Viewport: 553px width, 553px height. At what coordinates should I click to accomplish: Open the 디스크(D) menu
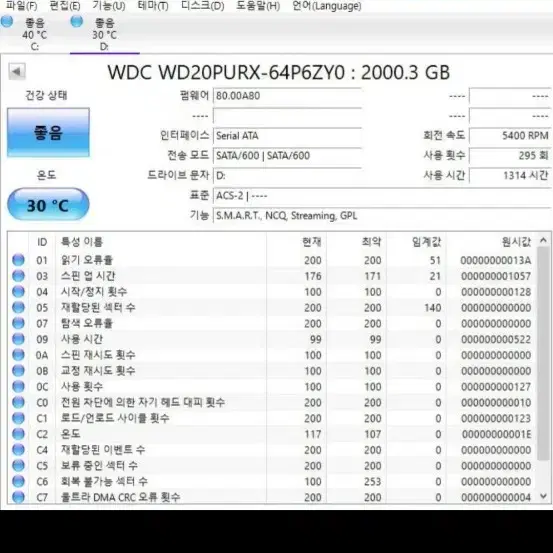[x=202, y=6]
